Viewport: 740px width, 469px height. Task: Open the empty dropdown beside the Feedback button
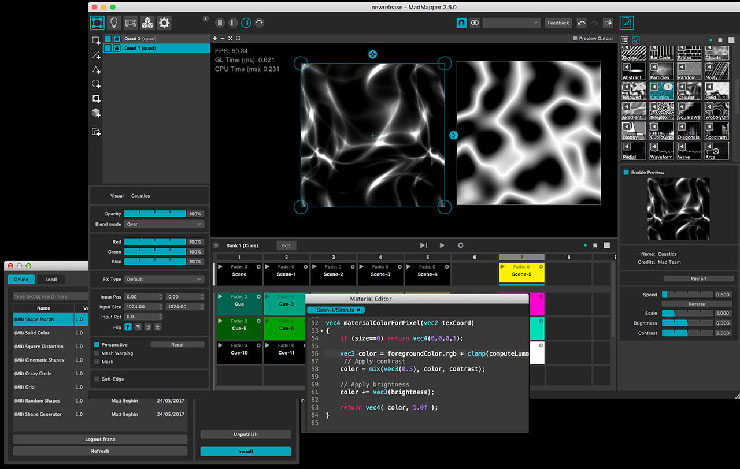(511, 23)
